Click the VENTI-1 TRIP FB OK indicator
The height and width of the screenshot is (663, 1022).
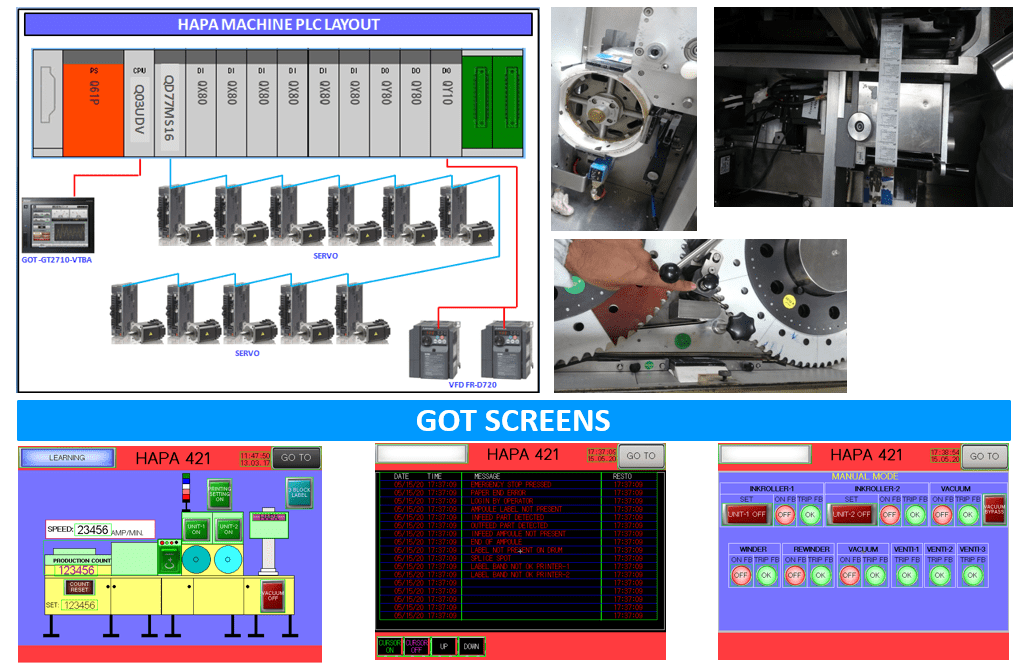pyautogui.click(x=907, y=575)
